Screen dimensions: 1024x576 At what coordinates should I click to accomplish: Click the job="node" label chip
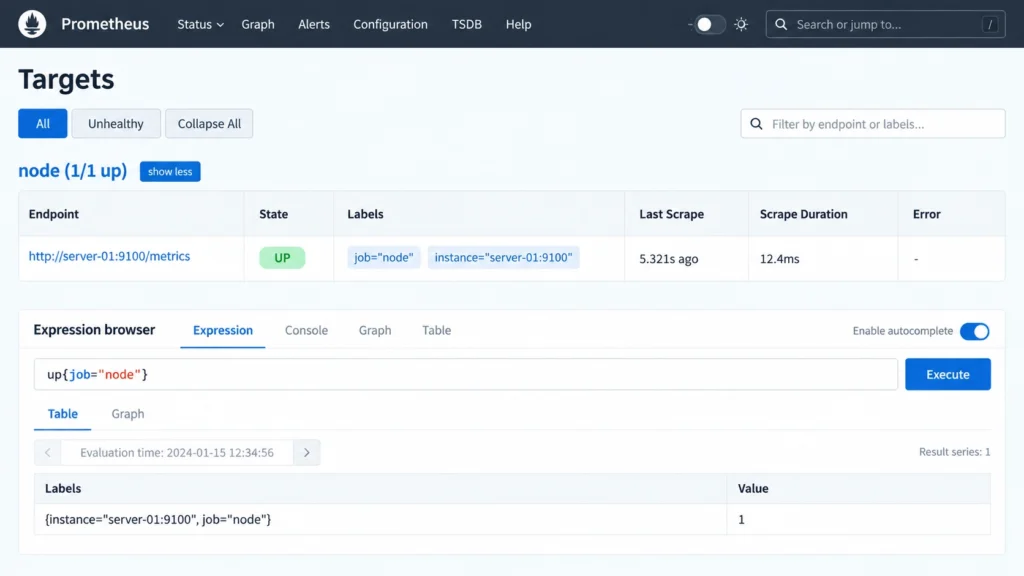(383, 257)
